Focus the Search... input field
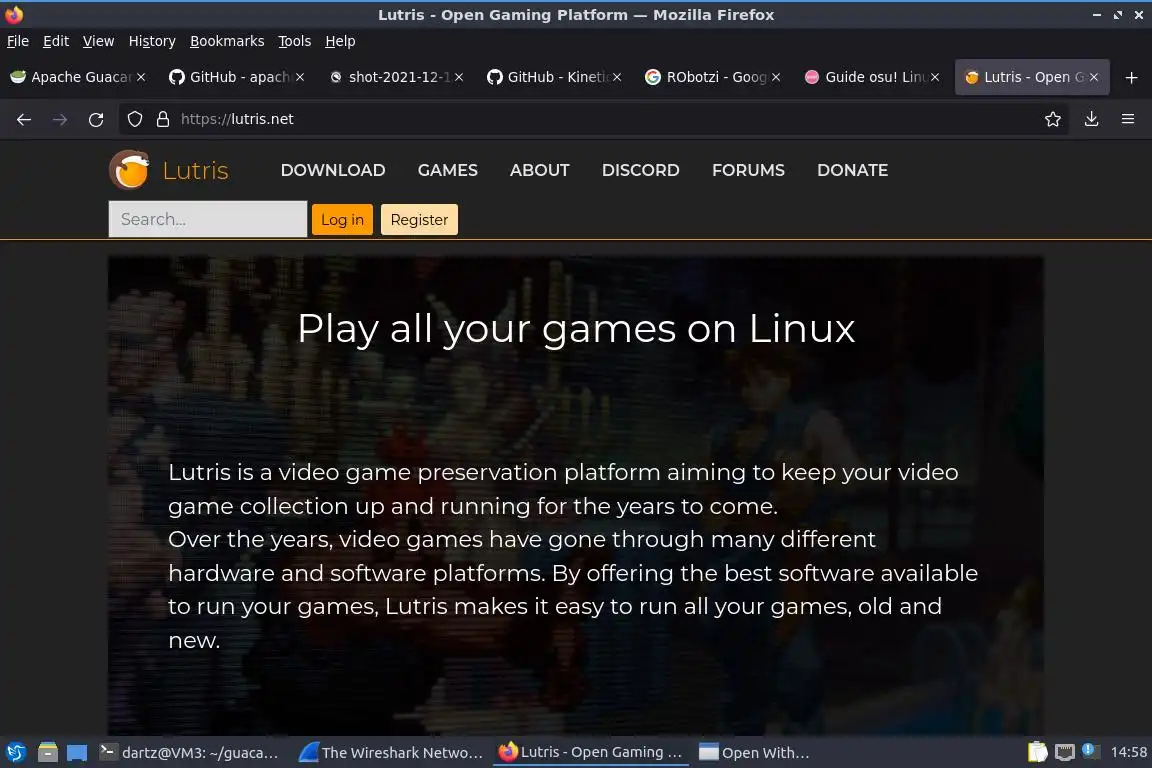 click(208, 219)
